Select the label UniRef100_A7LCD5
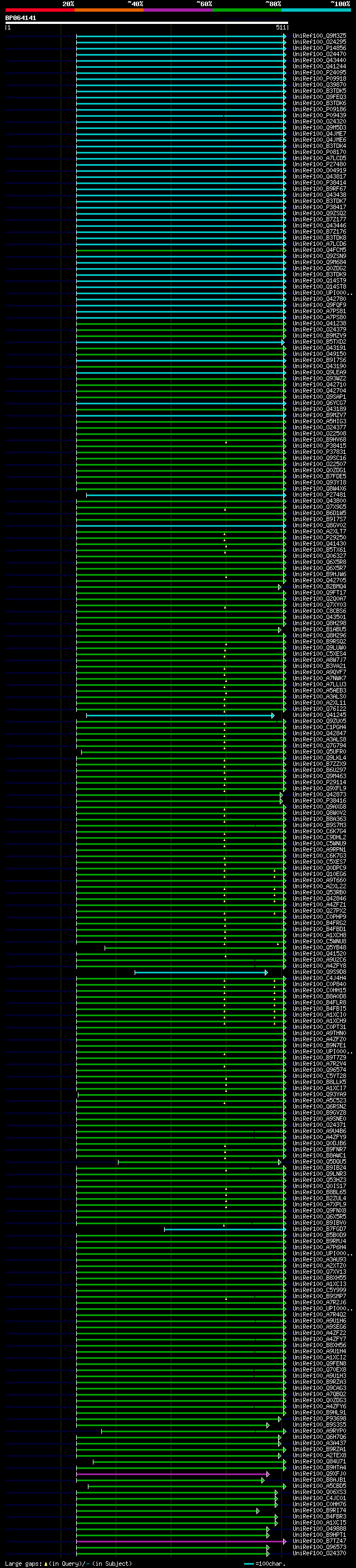Screen dimensions: 356x1568 pyautogui.click(x=319, y=159)
